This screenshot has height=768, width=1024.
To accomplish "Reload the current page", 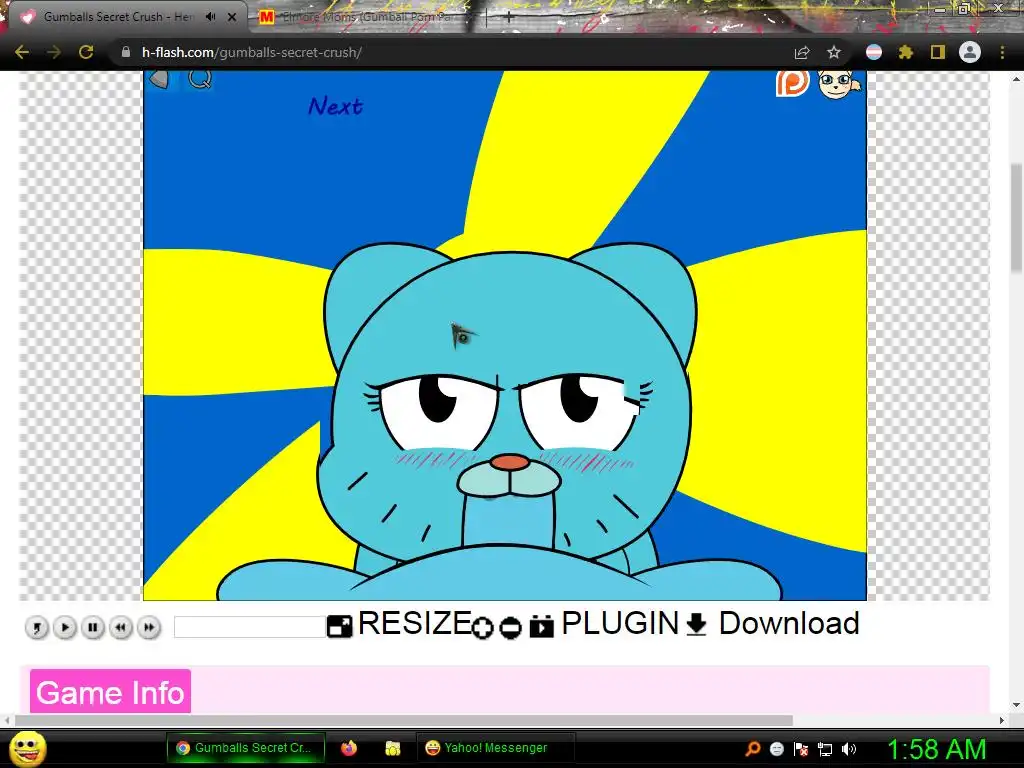I will [x=86, y=52].
